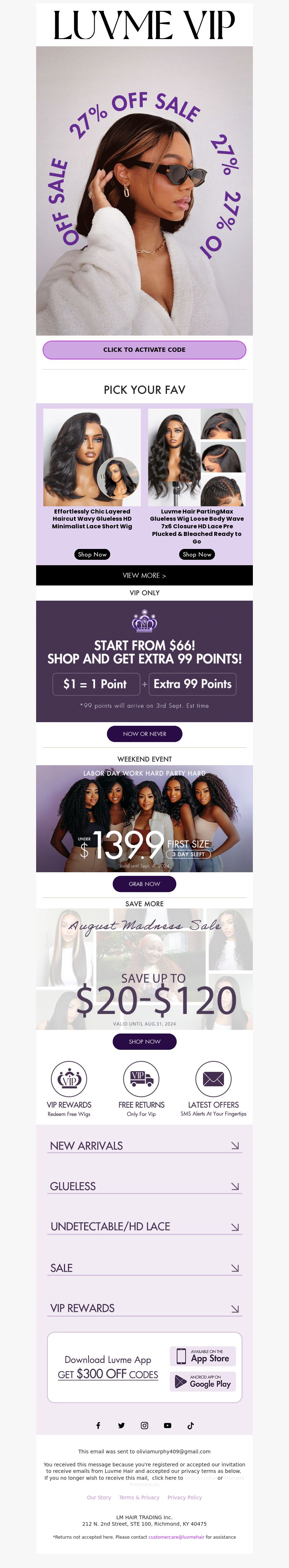
Task: Open the Google Play download badge
Action: pyautogui.click(x=203, y=1381)
